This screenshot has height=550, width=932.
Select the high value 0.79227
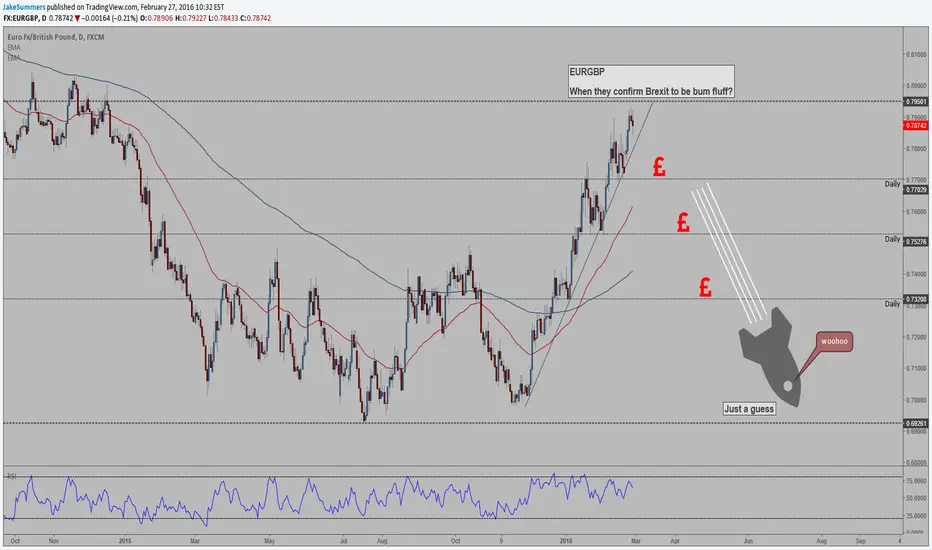click(x=194, y=18)
